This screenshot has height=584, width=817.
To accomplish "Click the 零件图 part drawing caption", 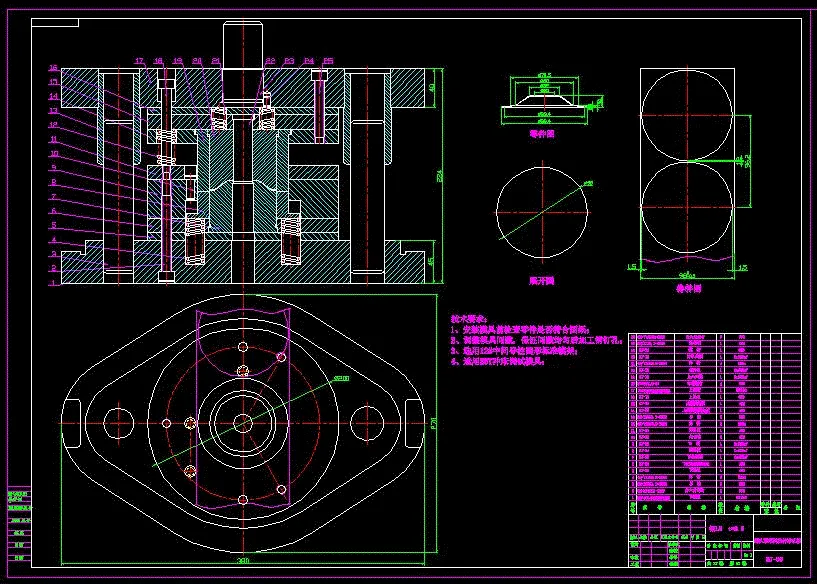I will point(542,133).
